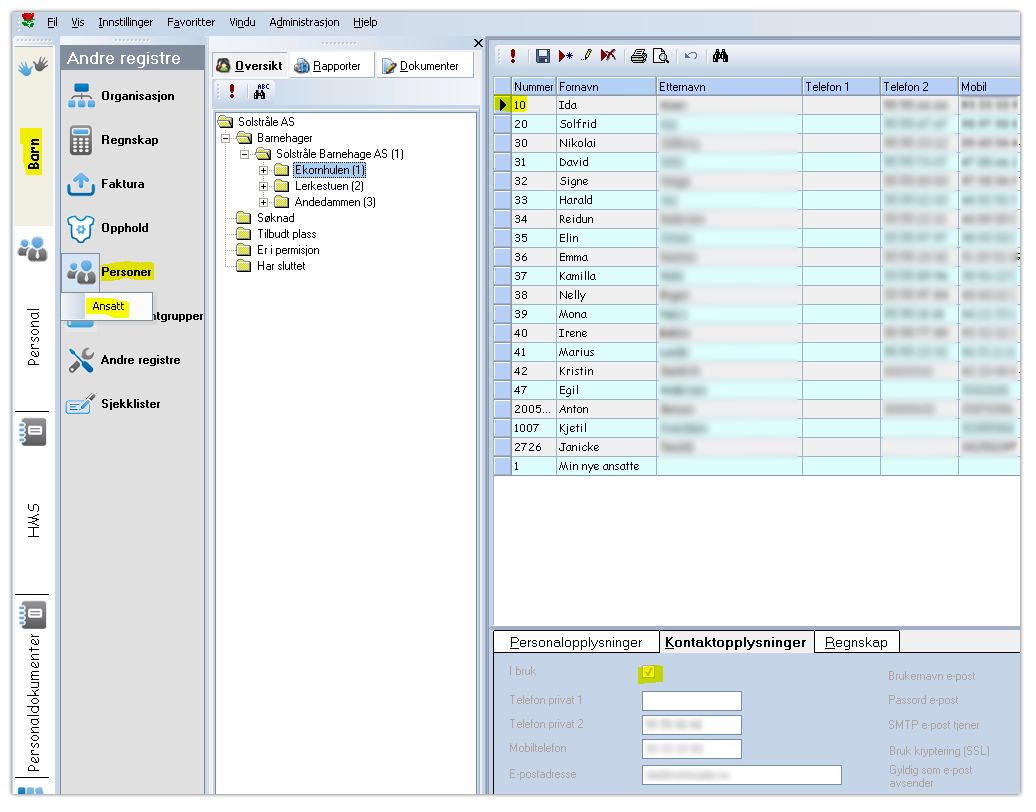This screenshot has height=812, width=1036.
Task: Click the pencil edit icon in toolbar
Action: 586,55
